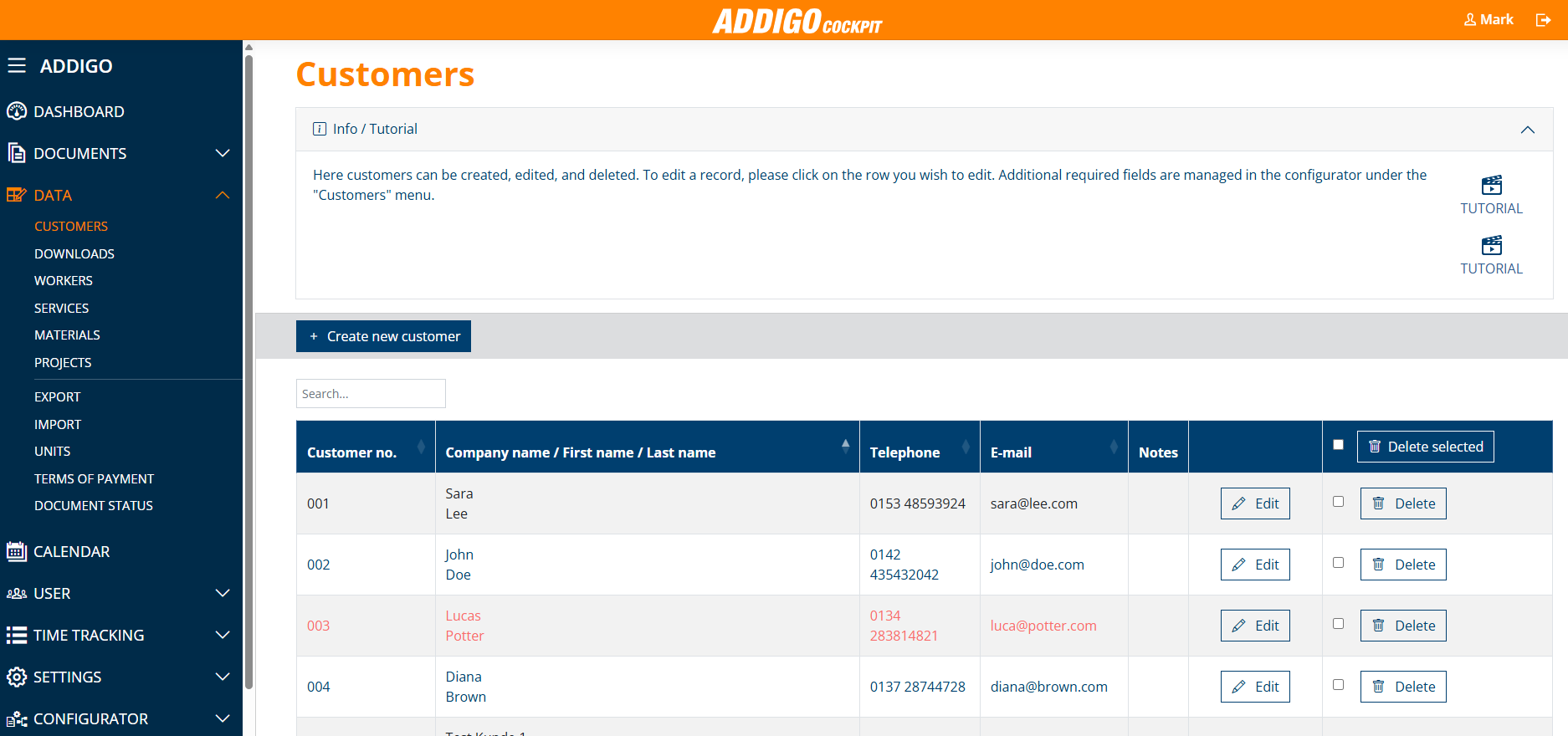Screen dimensions: 1568x736
Task: Open Terms of Payment in the sidebar
Action: pyautogui.click(x=95, y=479)
